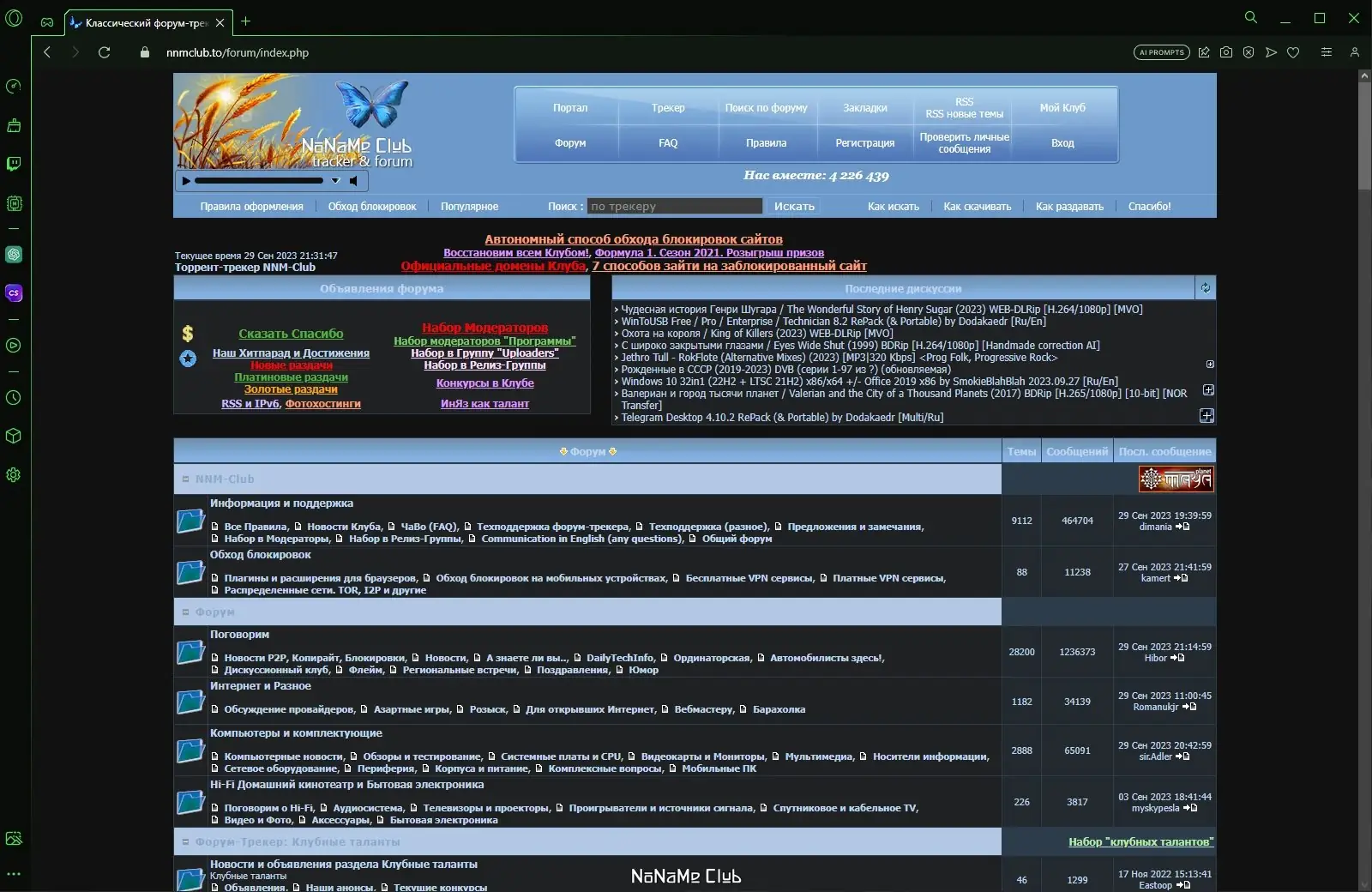Open the Закладки menu item
Viewport: 1372px width, 892px height.
click(x=865, y=108)
